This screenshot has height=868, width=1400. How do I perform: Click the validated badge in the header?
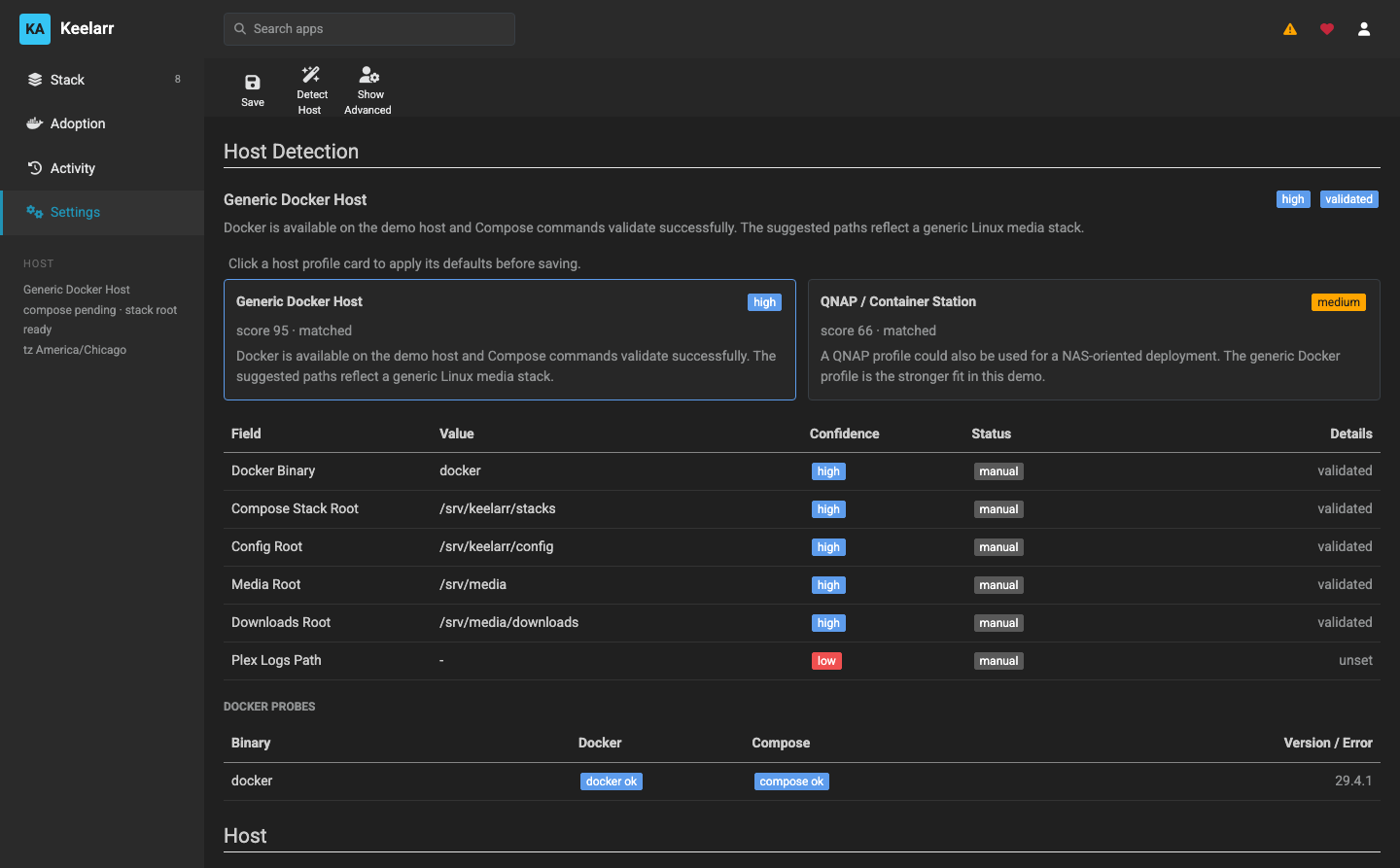(x=1349, y=199)
